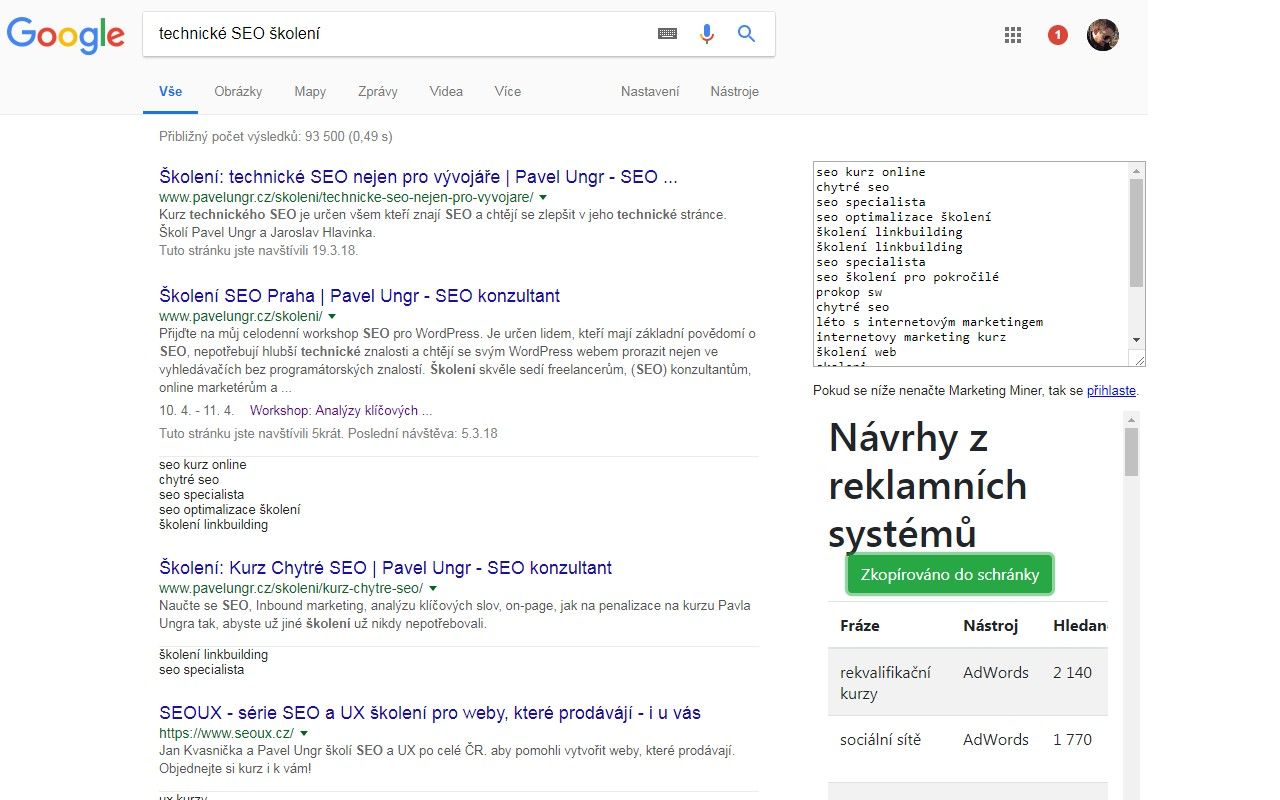This screenshot has width=1280, height=800.
Task: Expand dropdown arrow next to pavelungr.cz/skoleni/ URL
Action: (x=332, y=317)
